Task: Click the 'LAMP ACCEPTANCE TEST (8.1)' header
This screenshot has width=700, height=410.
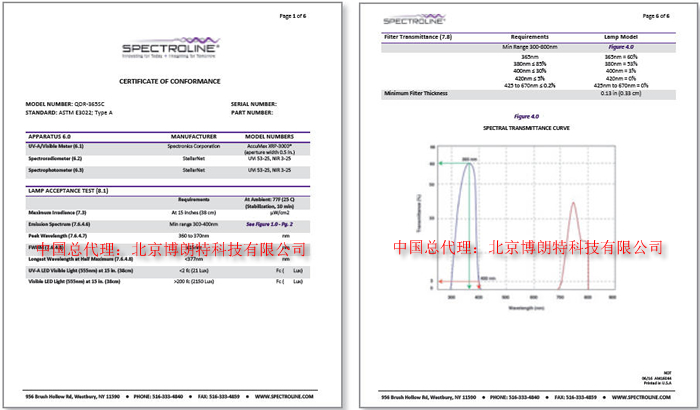Action: (68, 191)
